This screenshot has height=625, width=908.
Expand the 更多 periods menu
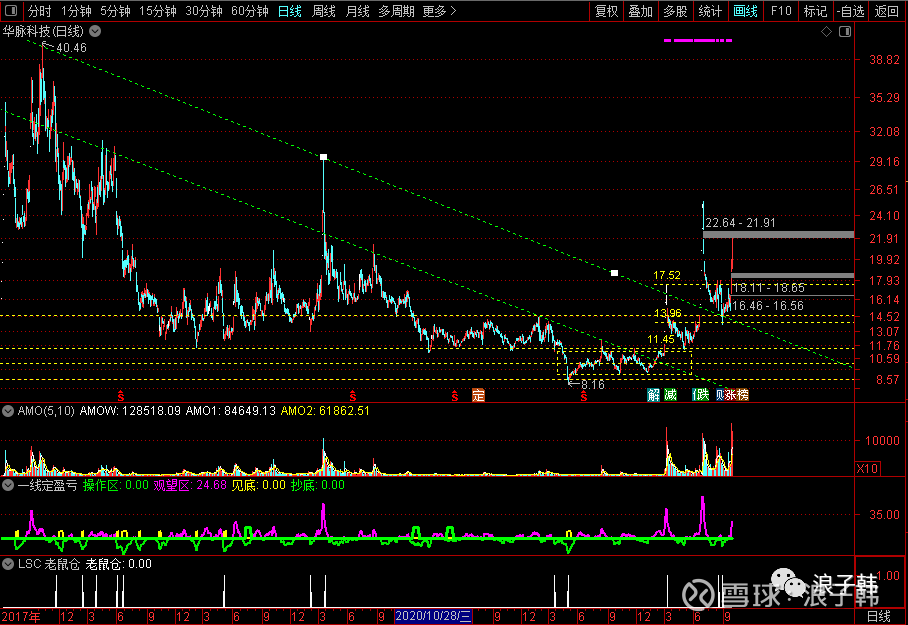(x=439, y=11)
